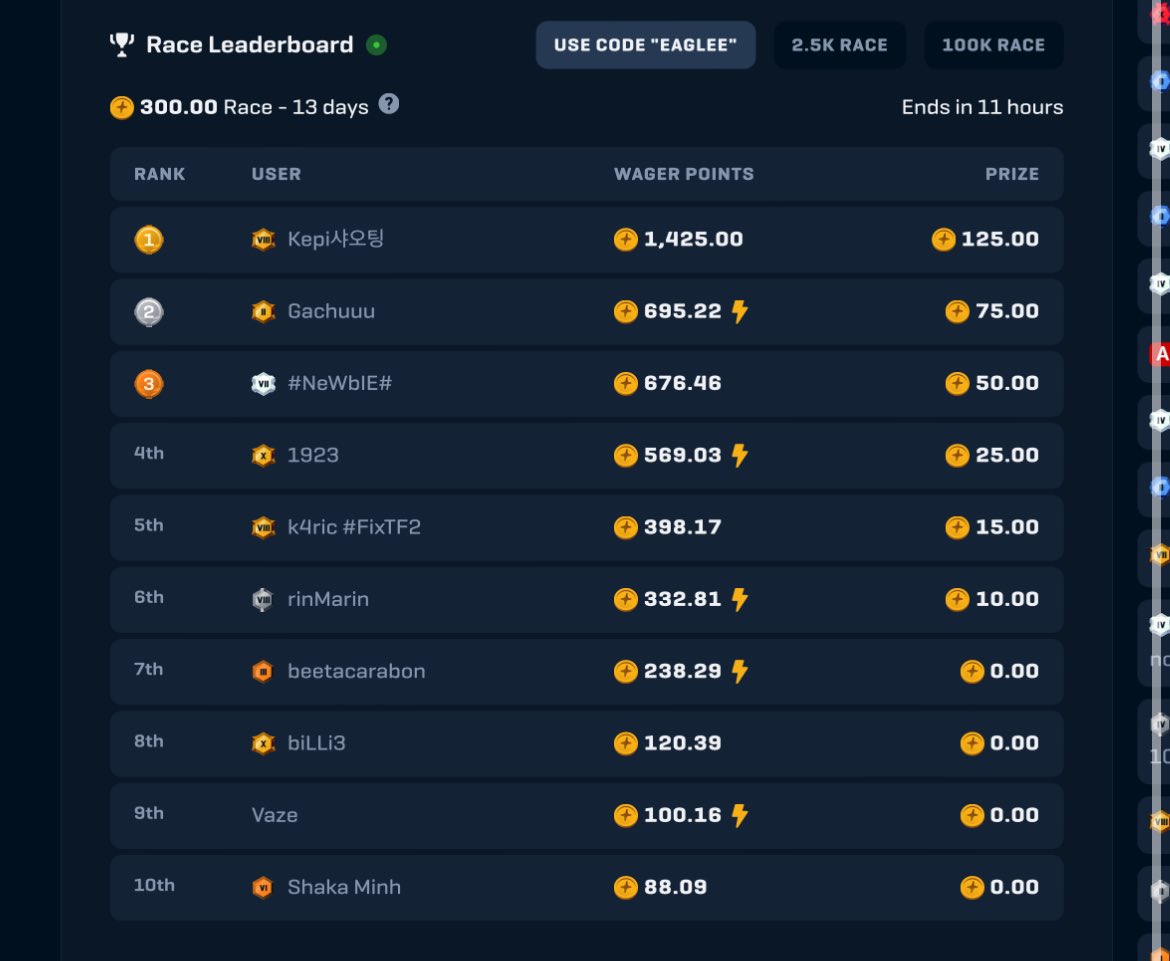Click the lightning bolt beside 695.22
1170x961 pixels.
pos(739,311)
